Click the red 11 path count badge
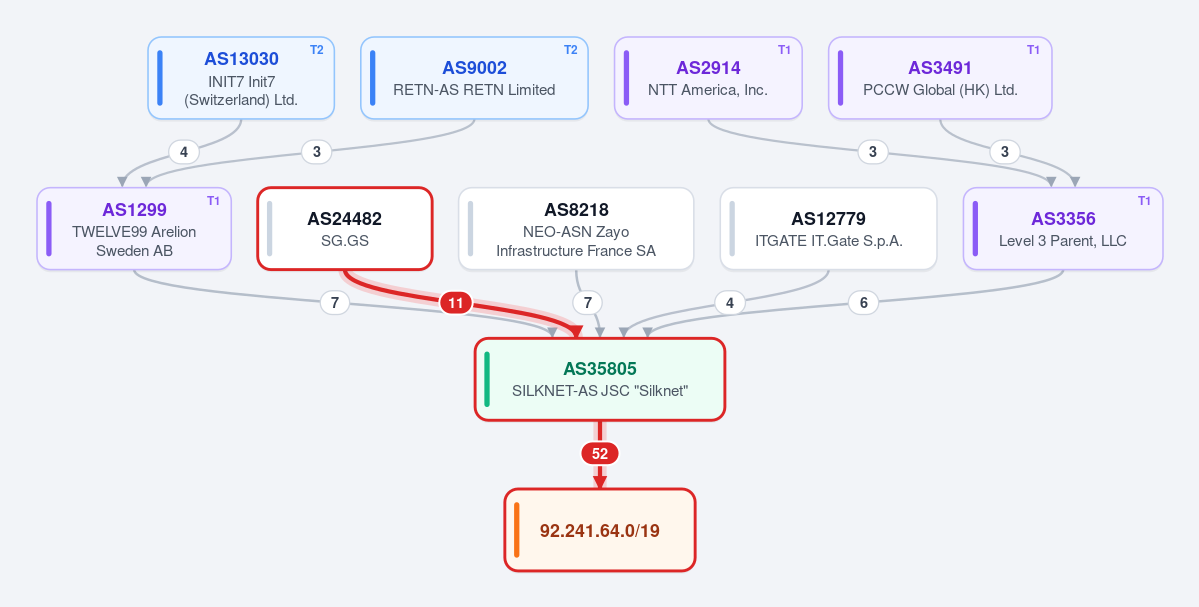The width and height of the screenshot is (1199, 607). [456, 304]
